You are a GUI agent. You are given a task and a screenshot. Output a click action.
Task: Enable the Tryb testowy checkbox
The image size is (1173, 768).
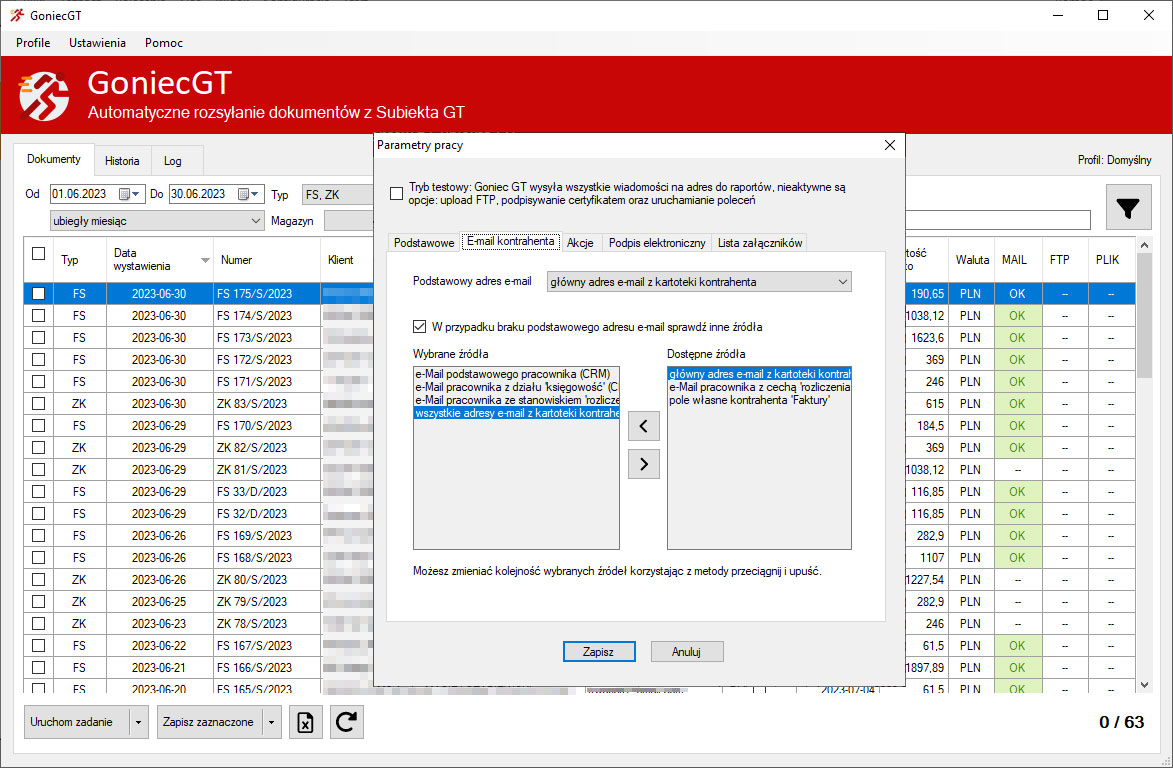coord(396,194)
